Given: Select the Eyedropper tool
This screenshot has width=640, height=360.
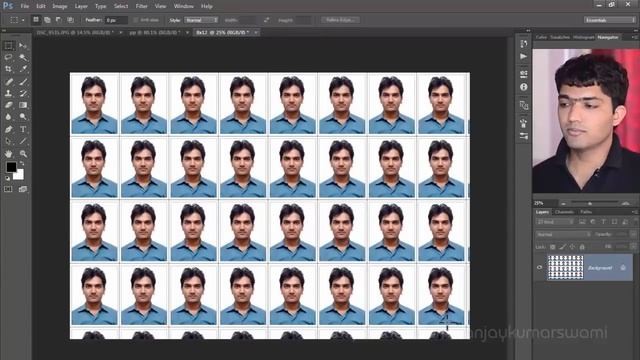Looking at the screenshot, I should 23,69.
